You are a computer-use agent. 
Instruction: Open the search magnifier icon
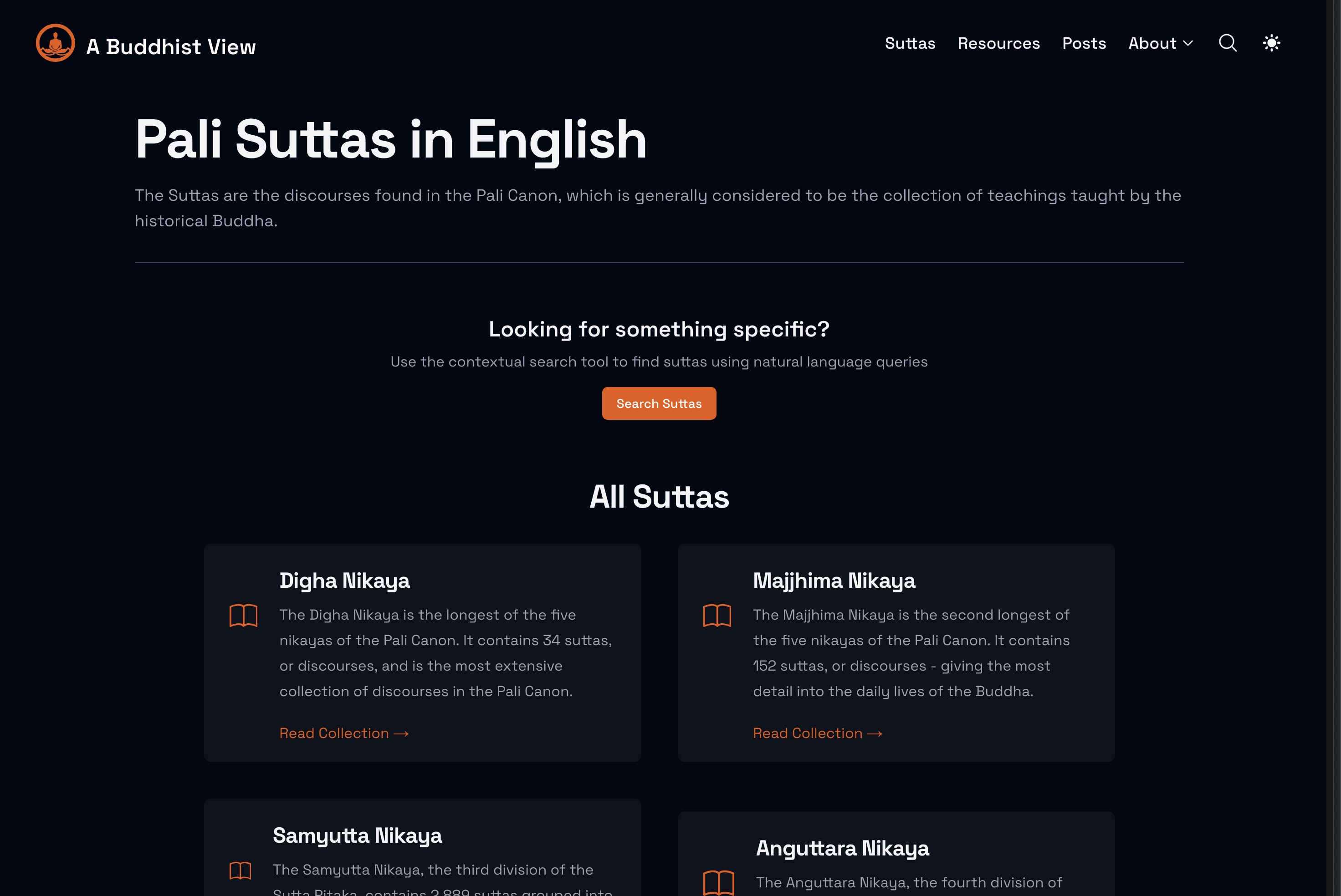(1227, 43)
